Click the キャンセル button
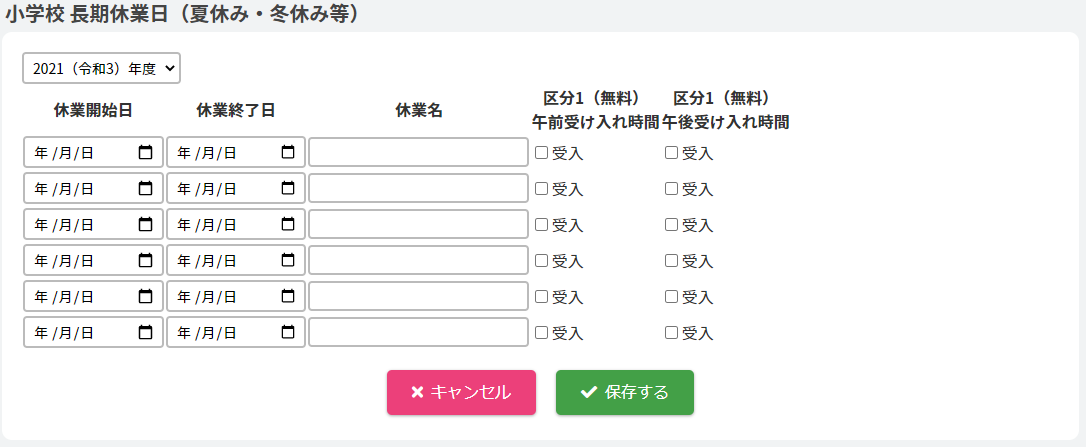Screen dimensions: 1086x447 coord(461,392)
